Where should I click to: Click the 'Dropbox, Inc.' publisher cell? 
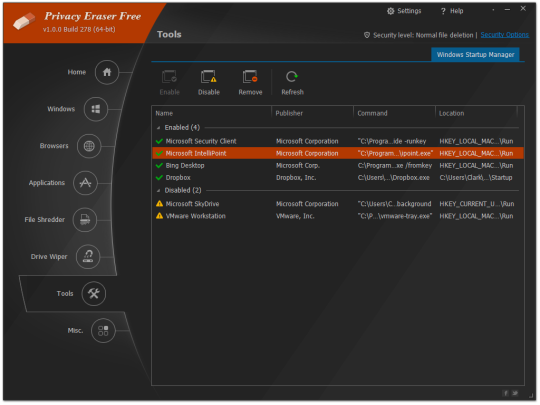click(296, 178)
